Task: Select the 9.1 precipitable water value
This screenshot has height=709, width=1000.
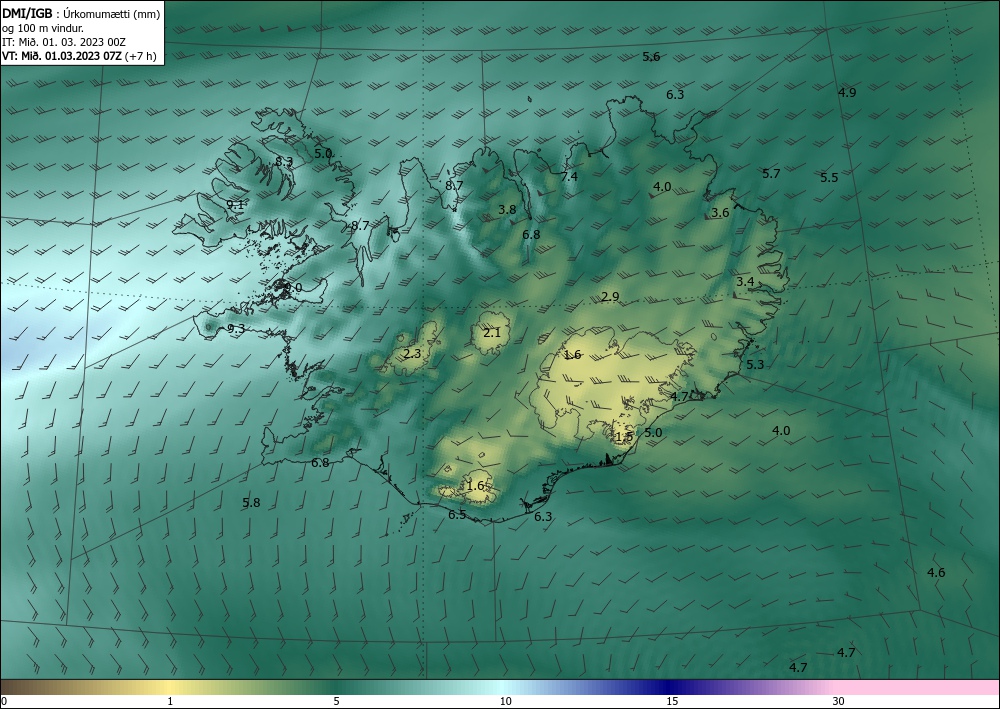Action: click(236, 205)
